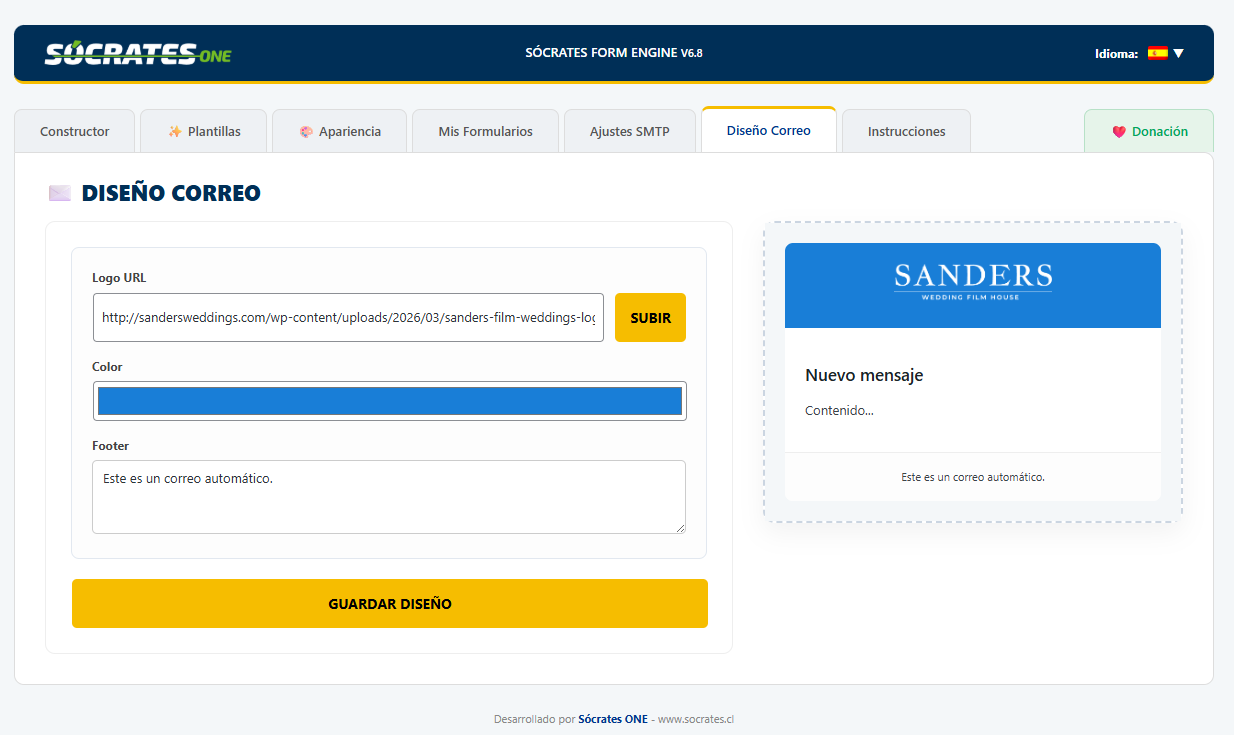Follow the Sócrates ONE link in page footer
1234x735 pixels.
(612, 719)
